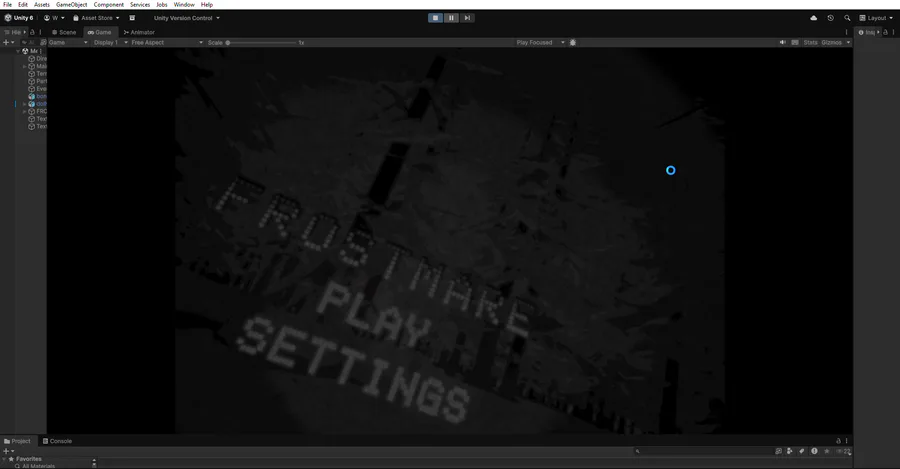The width and height of the screenshot is (900, 469).
Task: Click the package store icon beside Asset Store
Action: pyautogui.click(x=133, y=18)
